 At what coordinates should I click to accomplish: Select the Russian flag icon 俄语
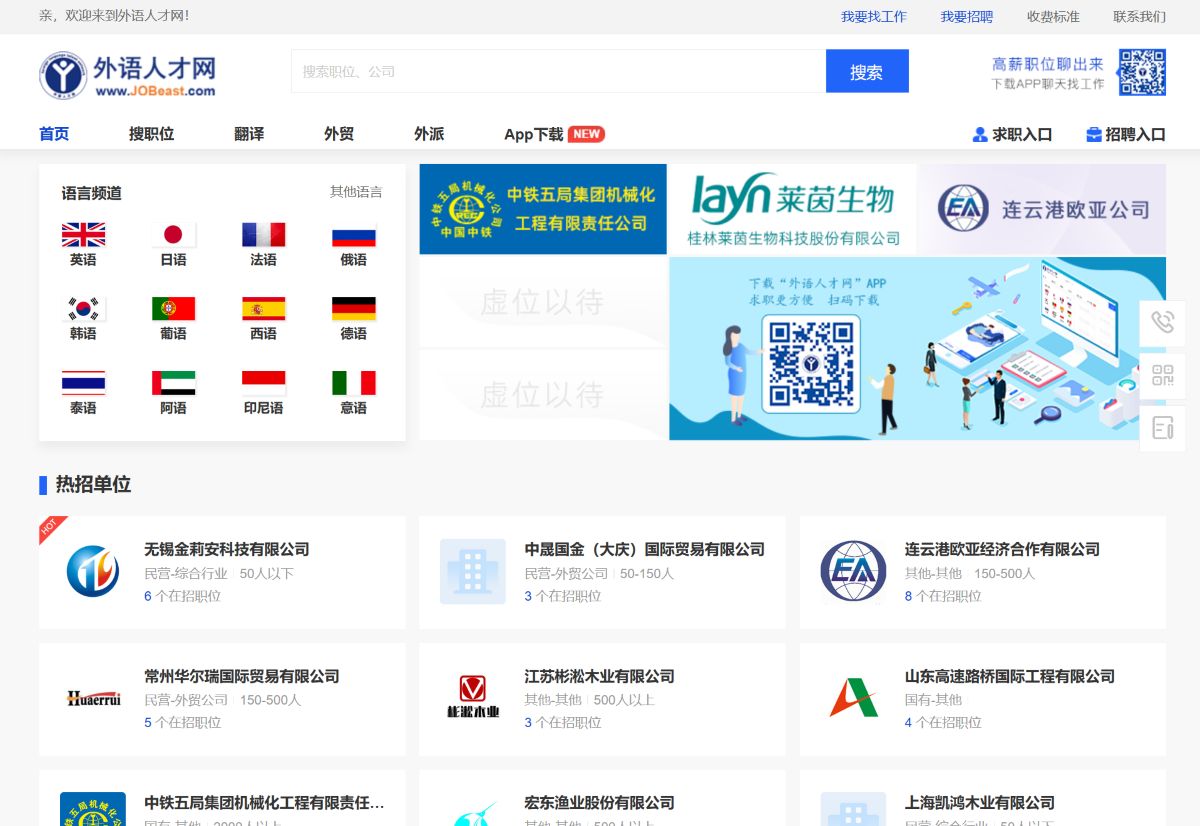(x=353, y=235)
